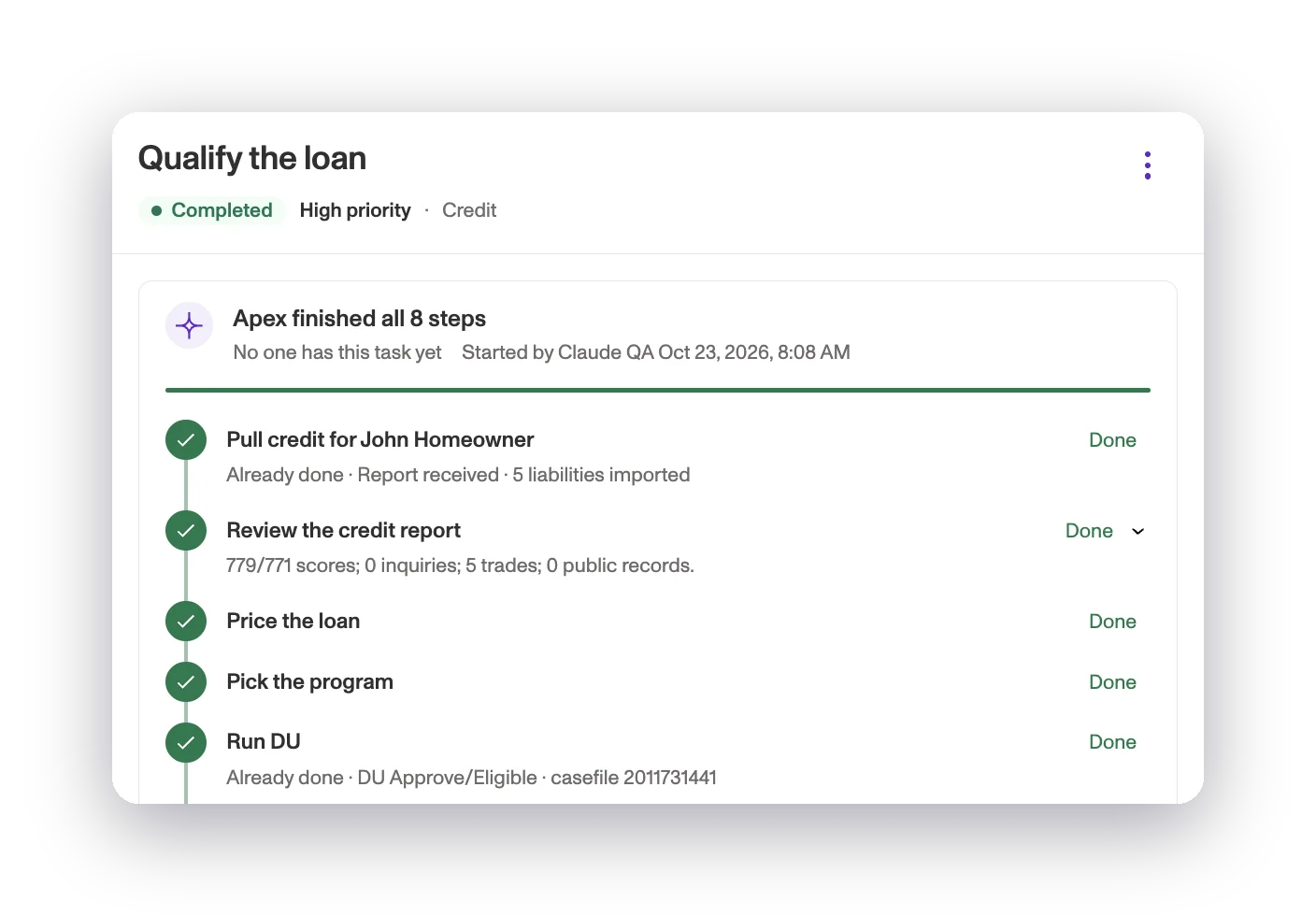1316x916 pixels.
Task: Expand the Review the credit report chevron
Action: (1137, 531)
